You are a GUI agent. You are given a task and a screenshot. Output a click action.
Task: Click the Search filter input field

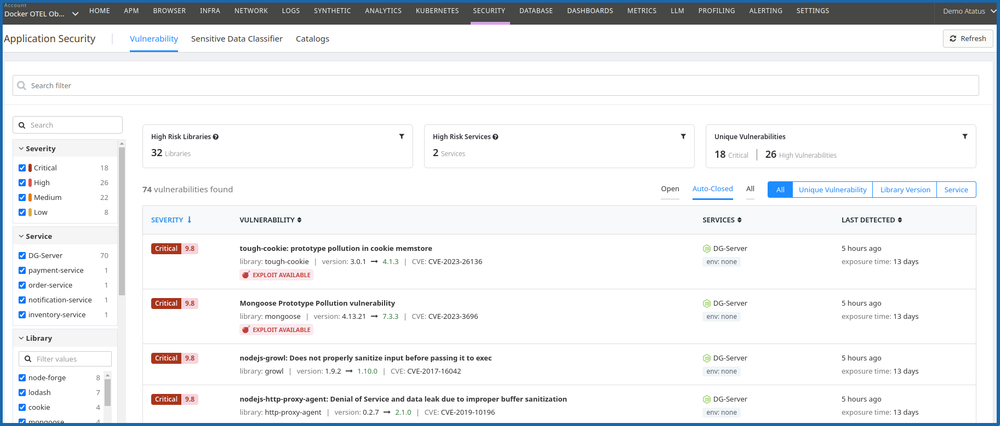pos(500,86)
